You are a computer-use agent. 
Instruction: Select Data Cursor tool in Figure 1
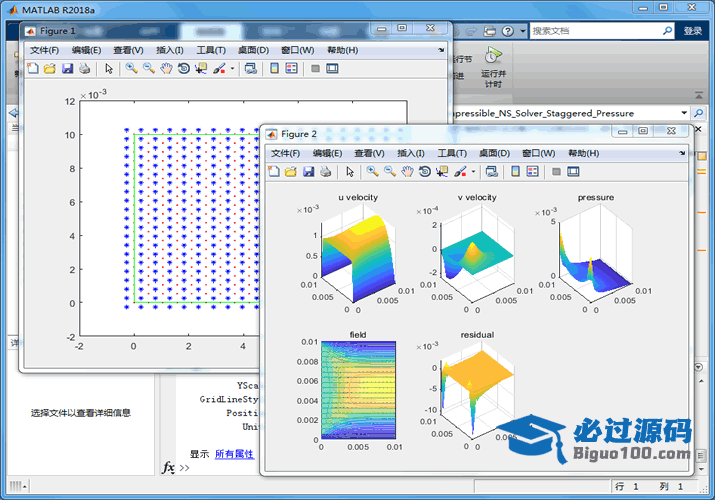coord(201,68)
